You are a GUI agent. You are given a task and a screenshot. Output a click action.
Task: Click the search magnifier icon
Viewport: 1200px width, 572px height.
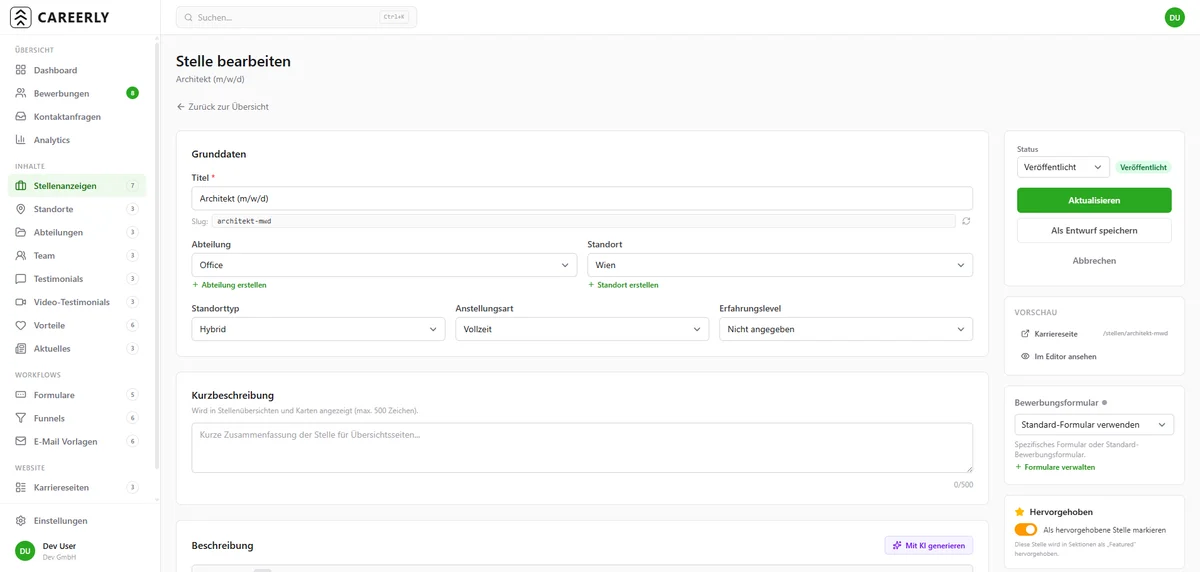[x=188, y=17]
